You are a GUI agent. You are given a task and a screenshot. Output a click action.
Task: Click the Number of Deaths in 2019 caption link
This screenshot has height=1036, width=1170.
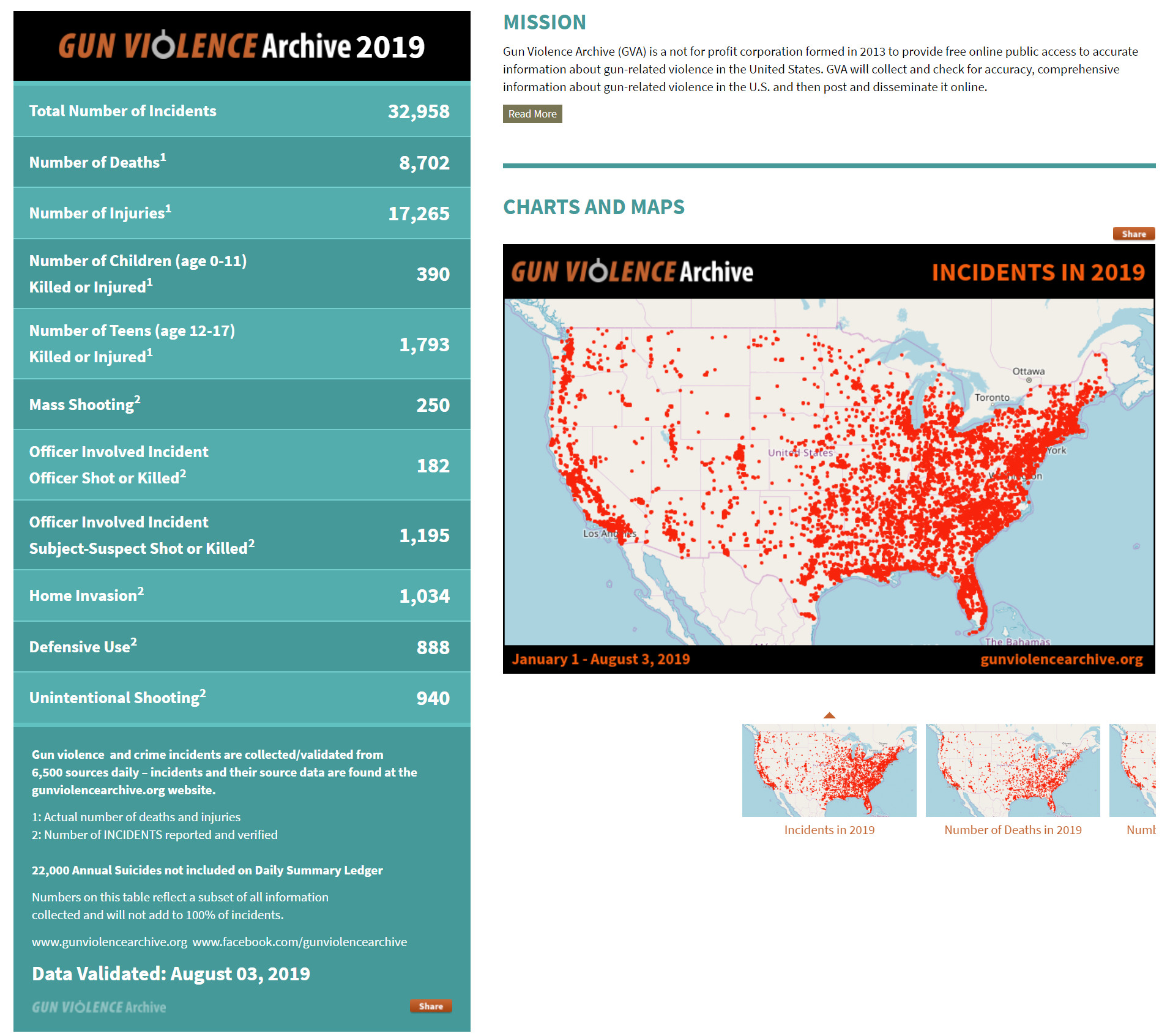point(1013,830)
